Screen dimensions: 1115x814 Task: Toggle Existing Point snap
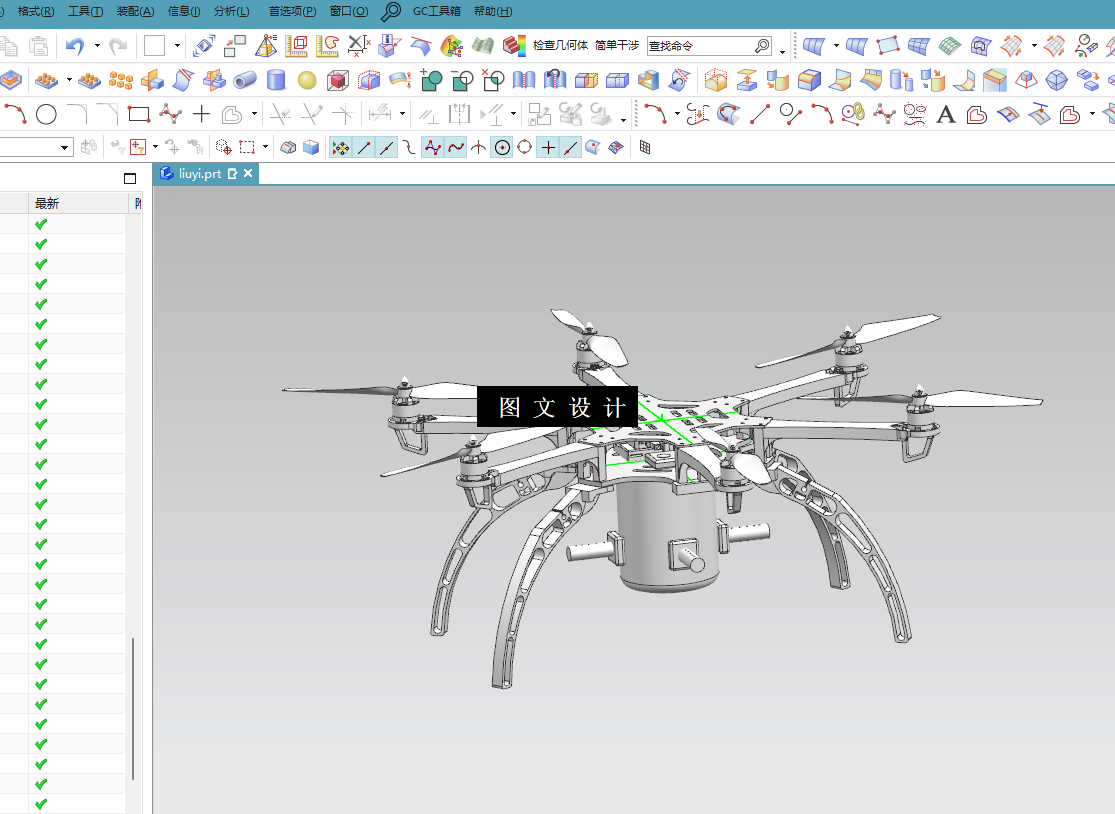click(x=548, y=148)
